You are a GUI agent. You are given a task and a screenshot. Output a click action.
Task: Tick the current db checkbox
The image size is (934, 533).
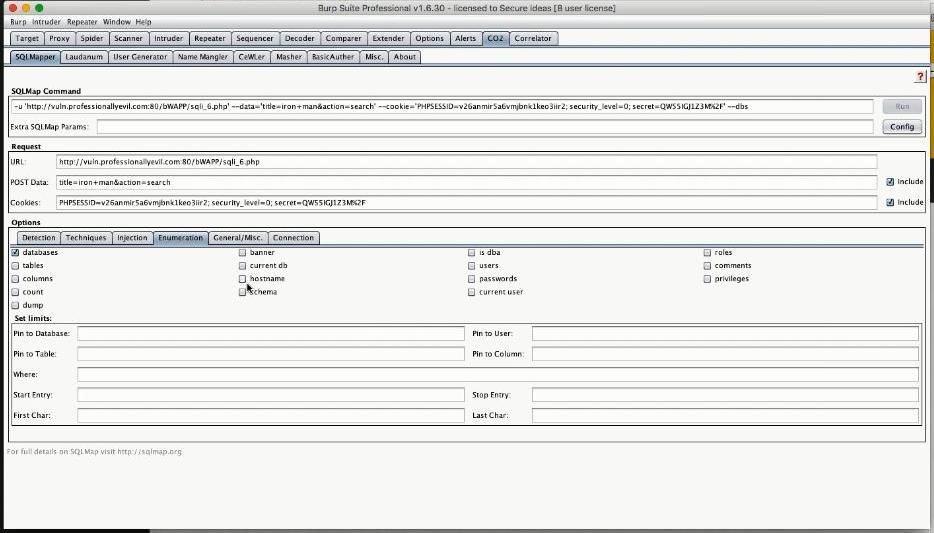(x=242, y=266)
